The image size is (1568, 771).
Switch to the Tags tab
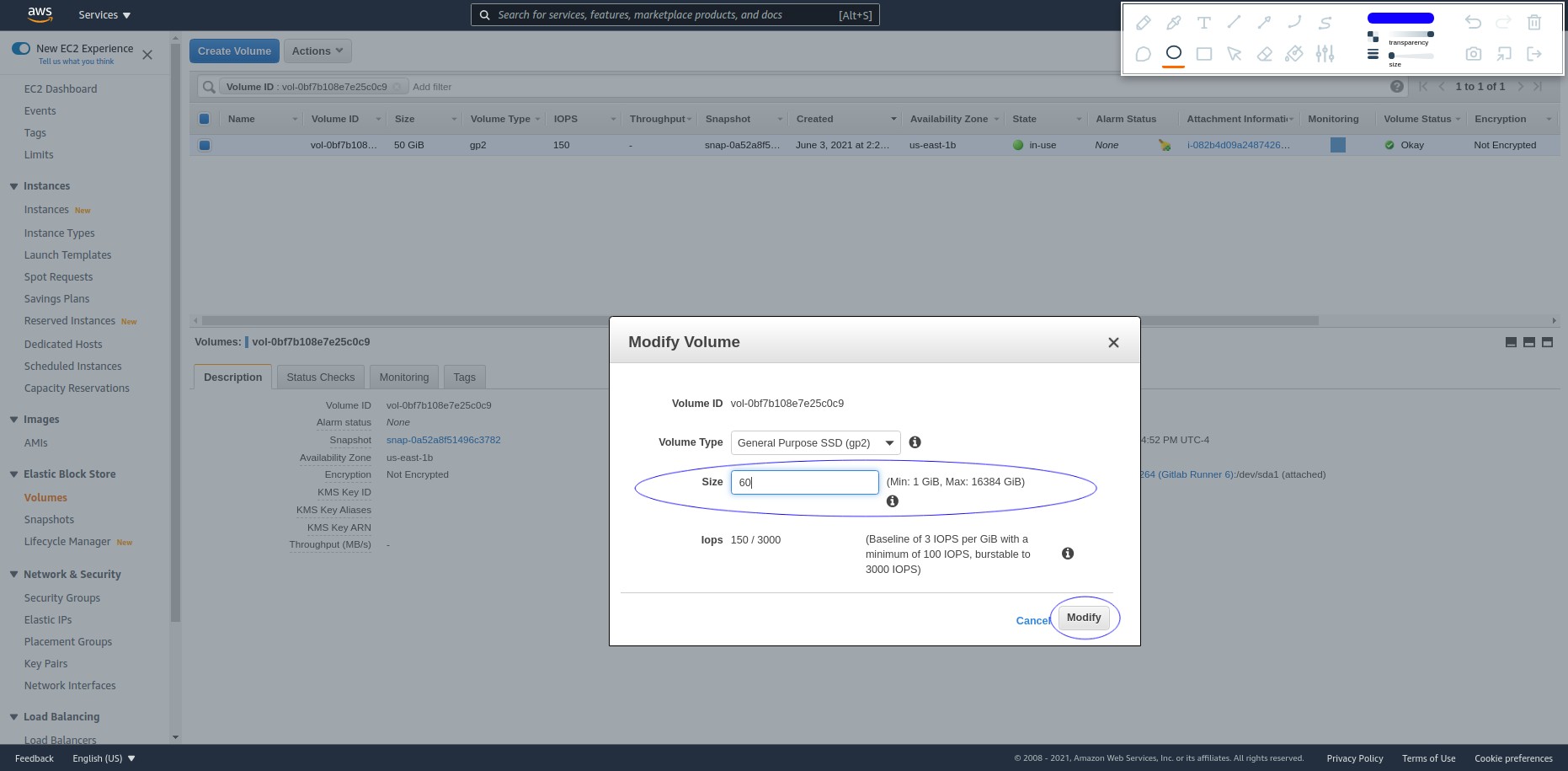pyautogui.click(x=464, y=377)
